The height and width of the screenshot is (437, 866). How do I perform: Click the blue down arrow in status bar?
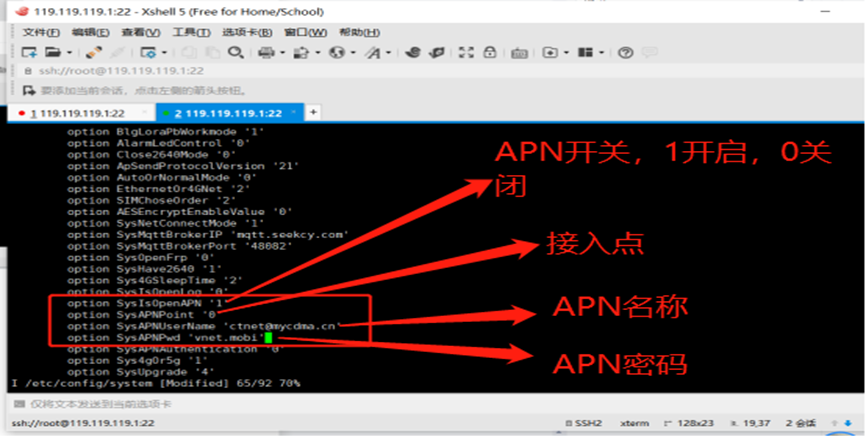point(848,423)
